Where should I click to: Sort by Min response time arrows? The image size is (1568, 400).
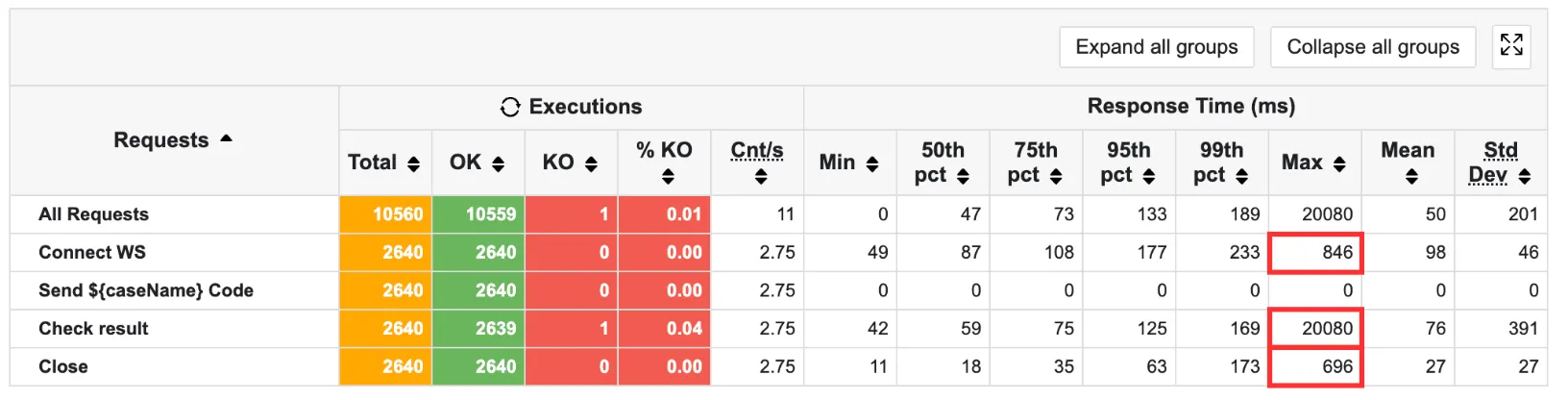point(872,163)
